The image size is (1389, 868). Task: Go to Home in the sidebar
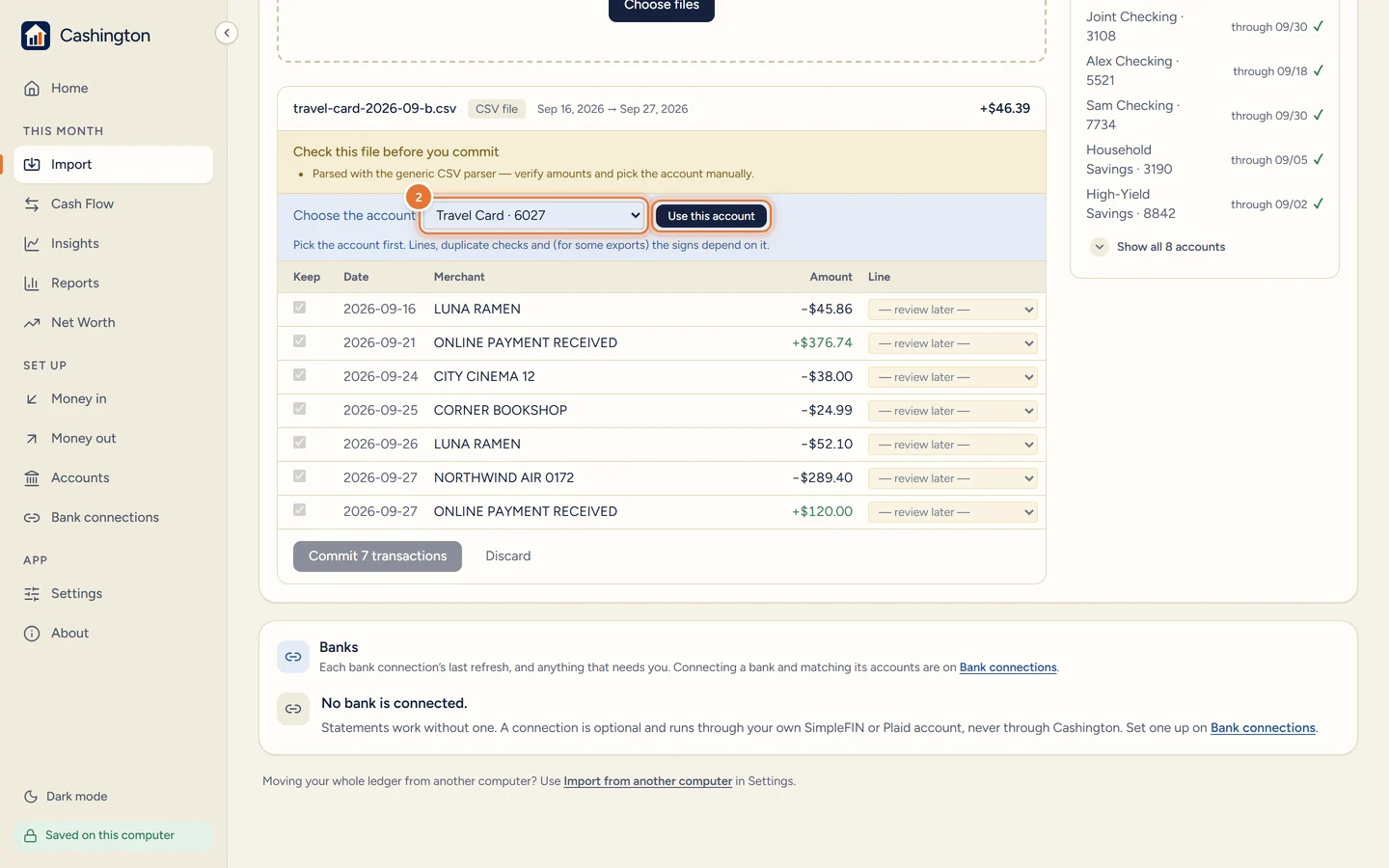tap(114, 89)
